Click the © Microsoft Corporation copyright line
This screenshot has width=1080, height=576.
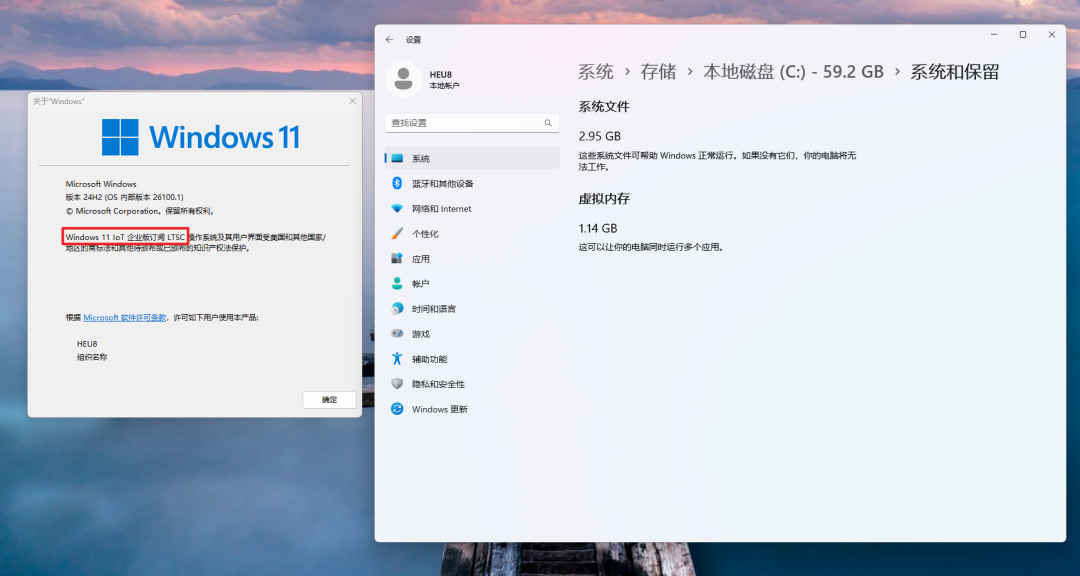click(x=141, y=211)
